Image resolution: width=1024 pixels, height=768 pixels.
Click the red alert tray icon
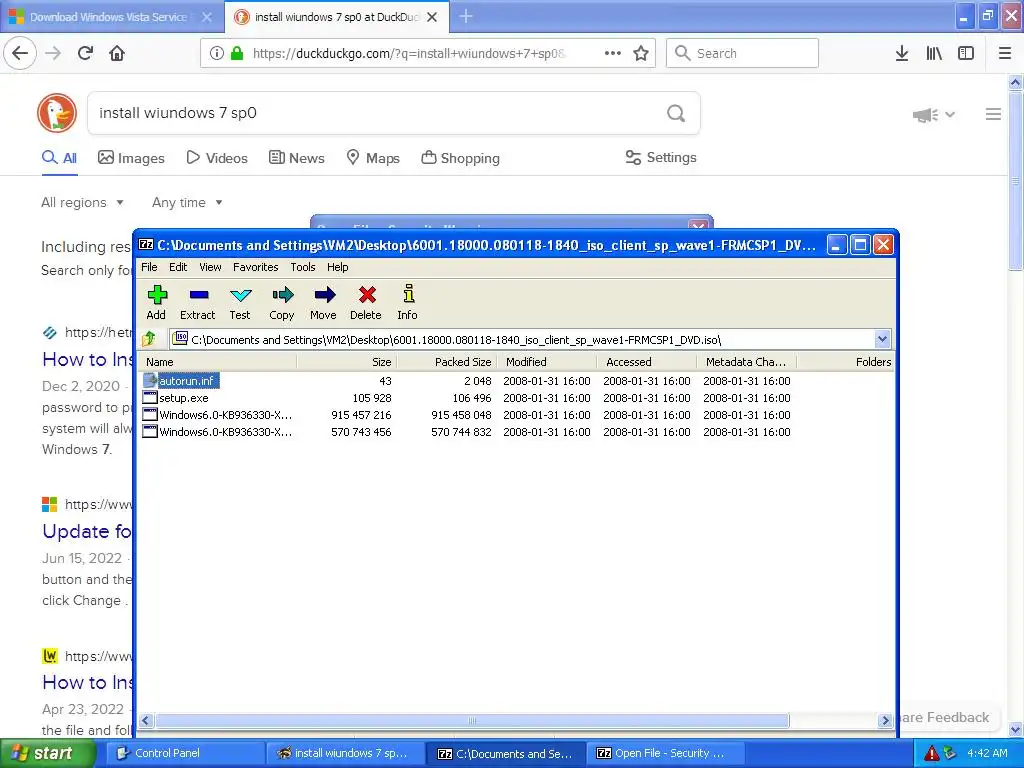pos(932,753)
